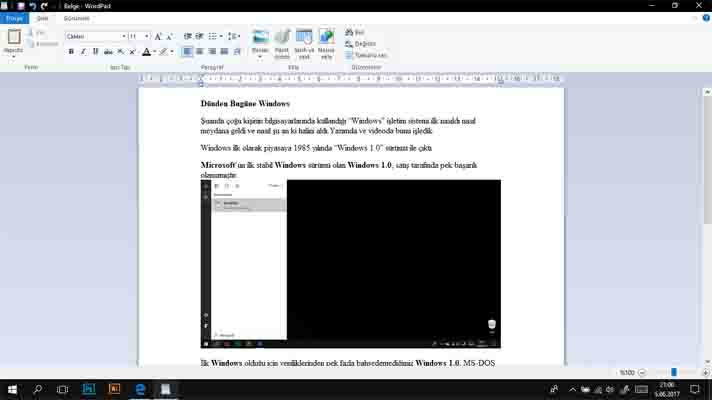The image size is (712, 400).
Task: Insert an object with Nesne ekle
Action: coord(326,40)
